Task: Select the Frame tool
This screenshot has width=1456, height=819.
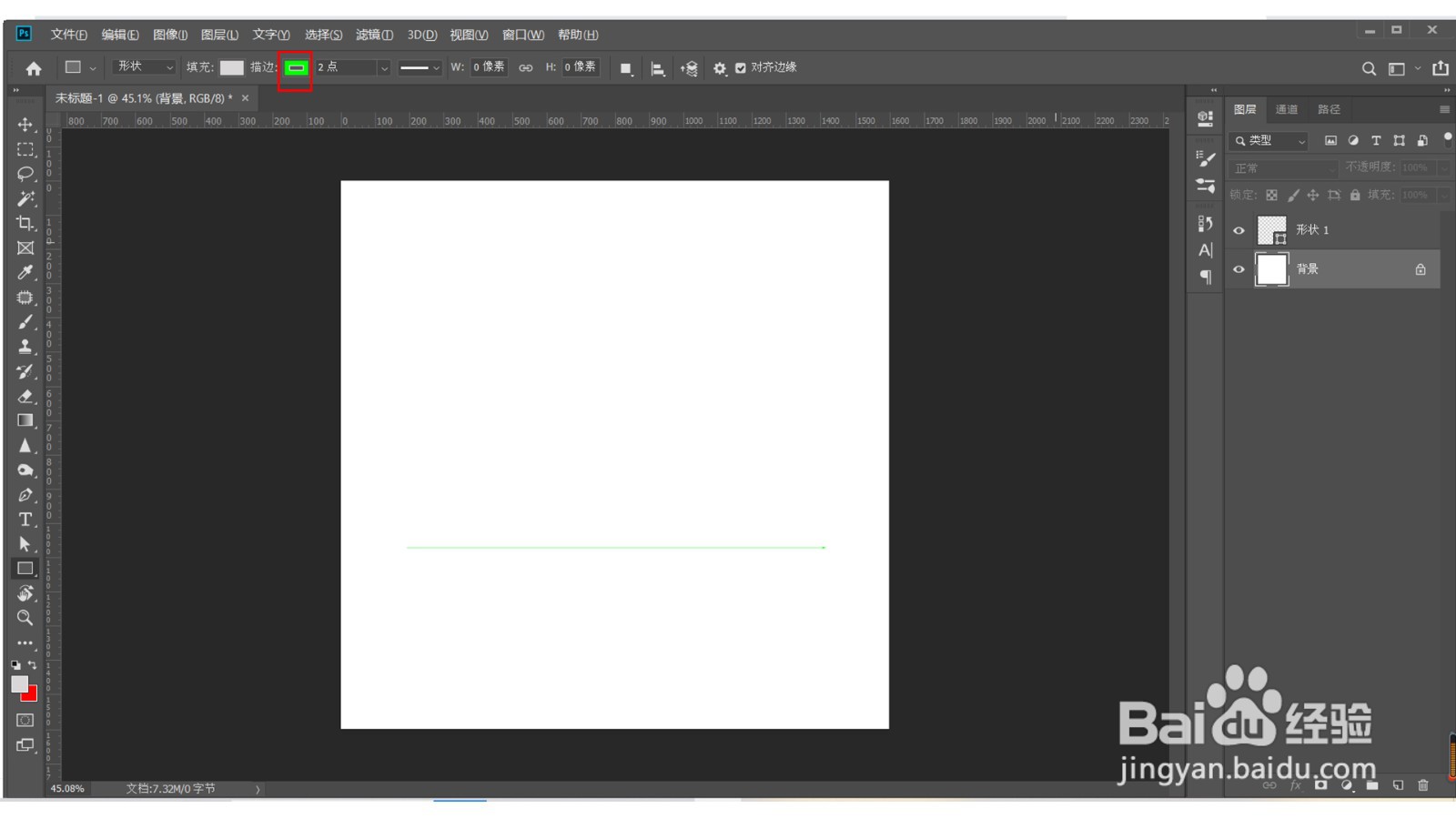Action: click(x=25, y=248)
